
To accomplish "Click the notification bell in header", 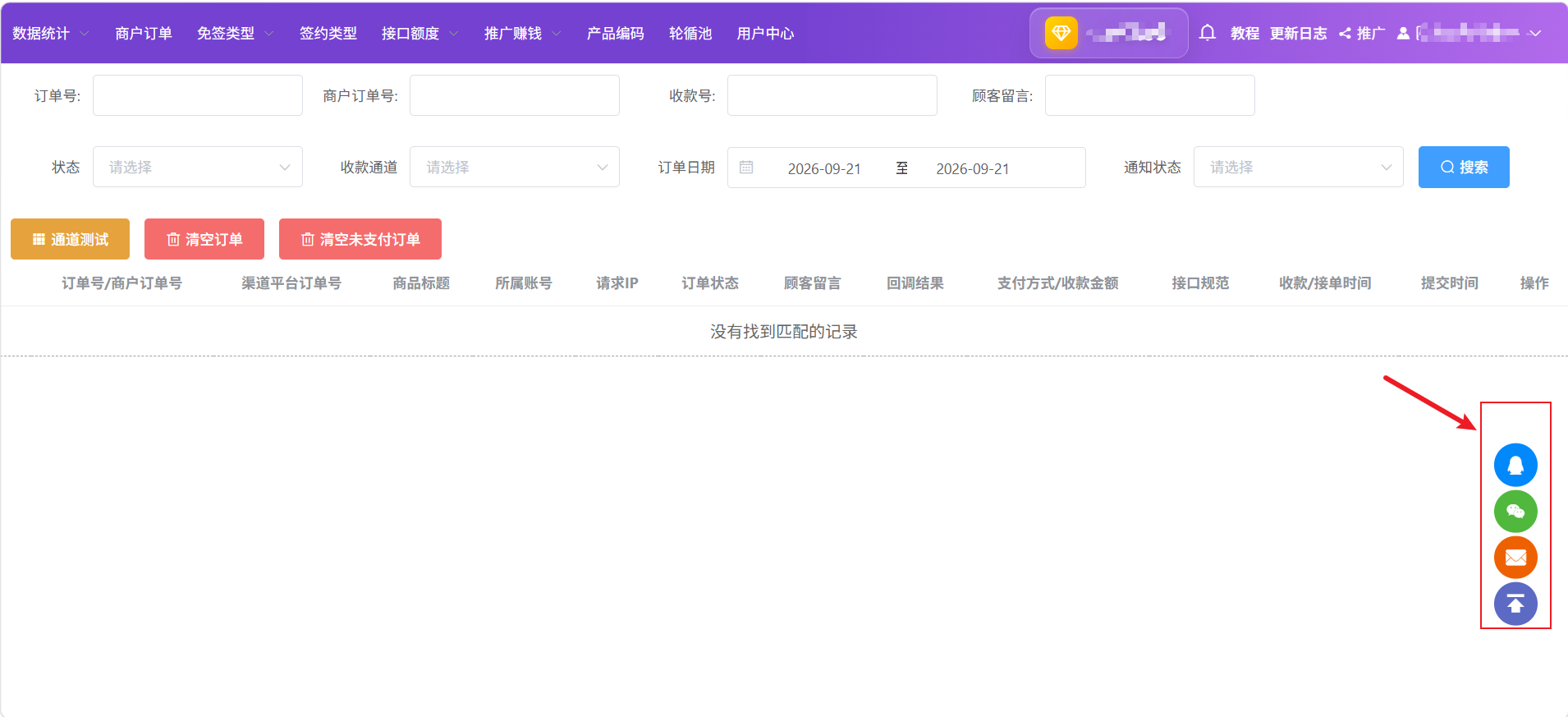I will (x=1207, y=33).
